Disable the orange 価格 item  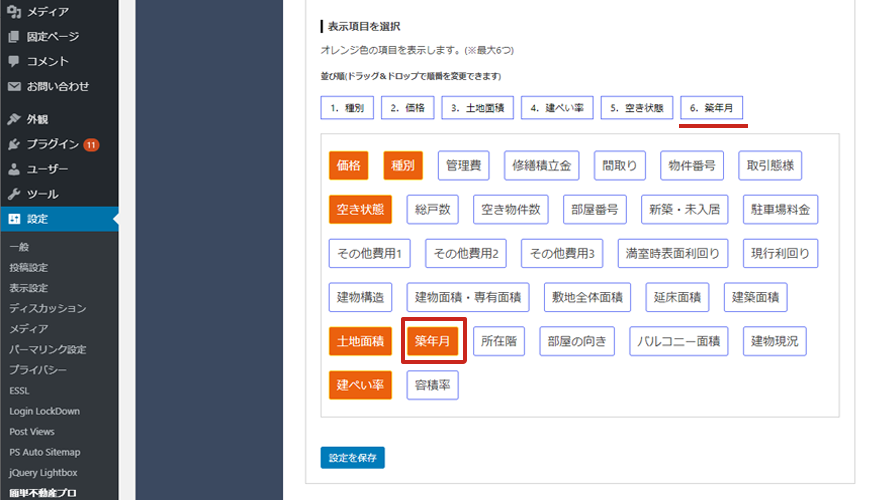(348, 165)
